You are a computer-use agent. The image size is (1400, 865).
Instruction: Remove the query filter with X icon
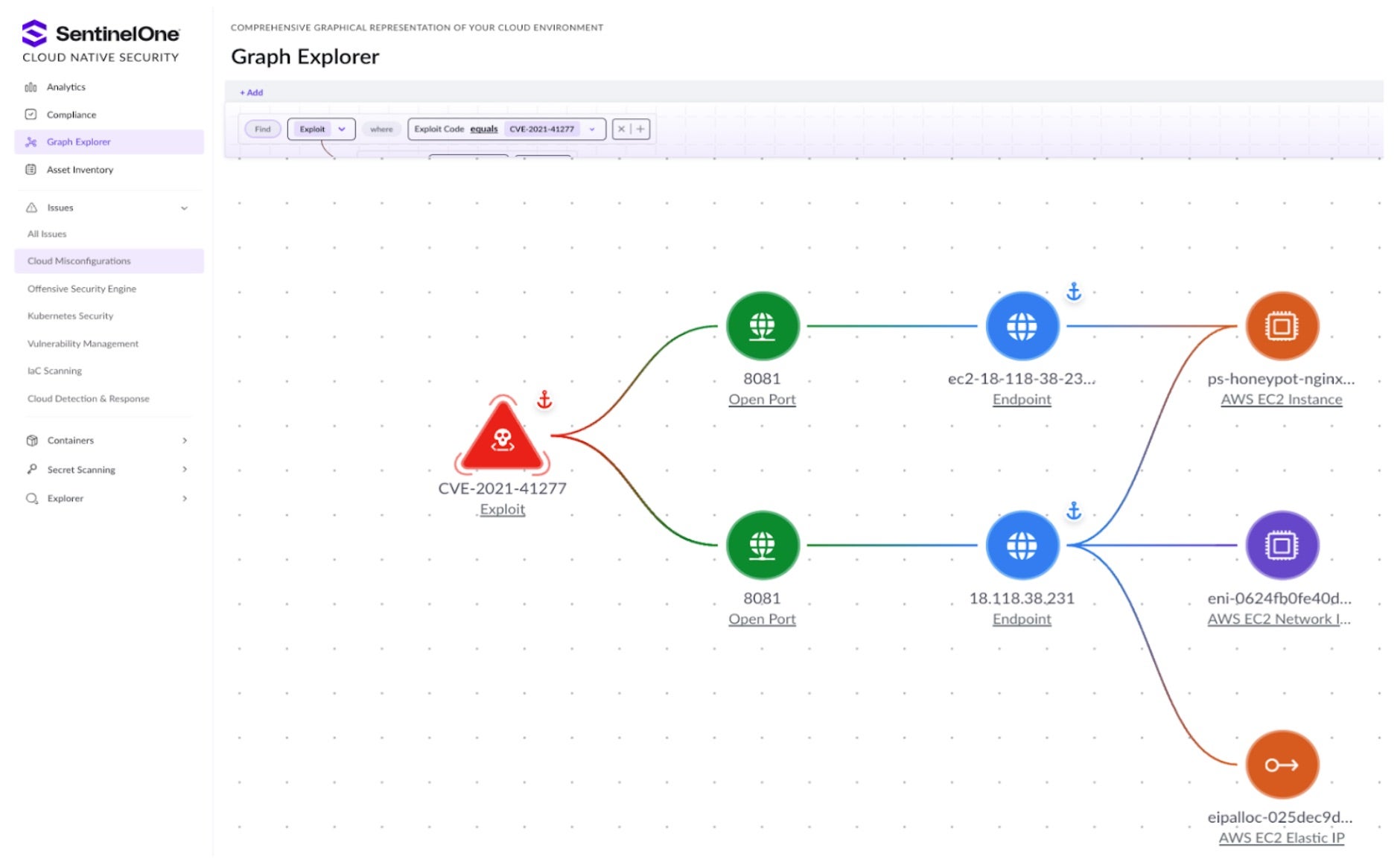[621, 129]
